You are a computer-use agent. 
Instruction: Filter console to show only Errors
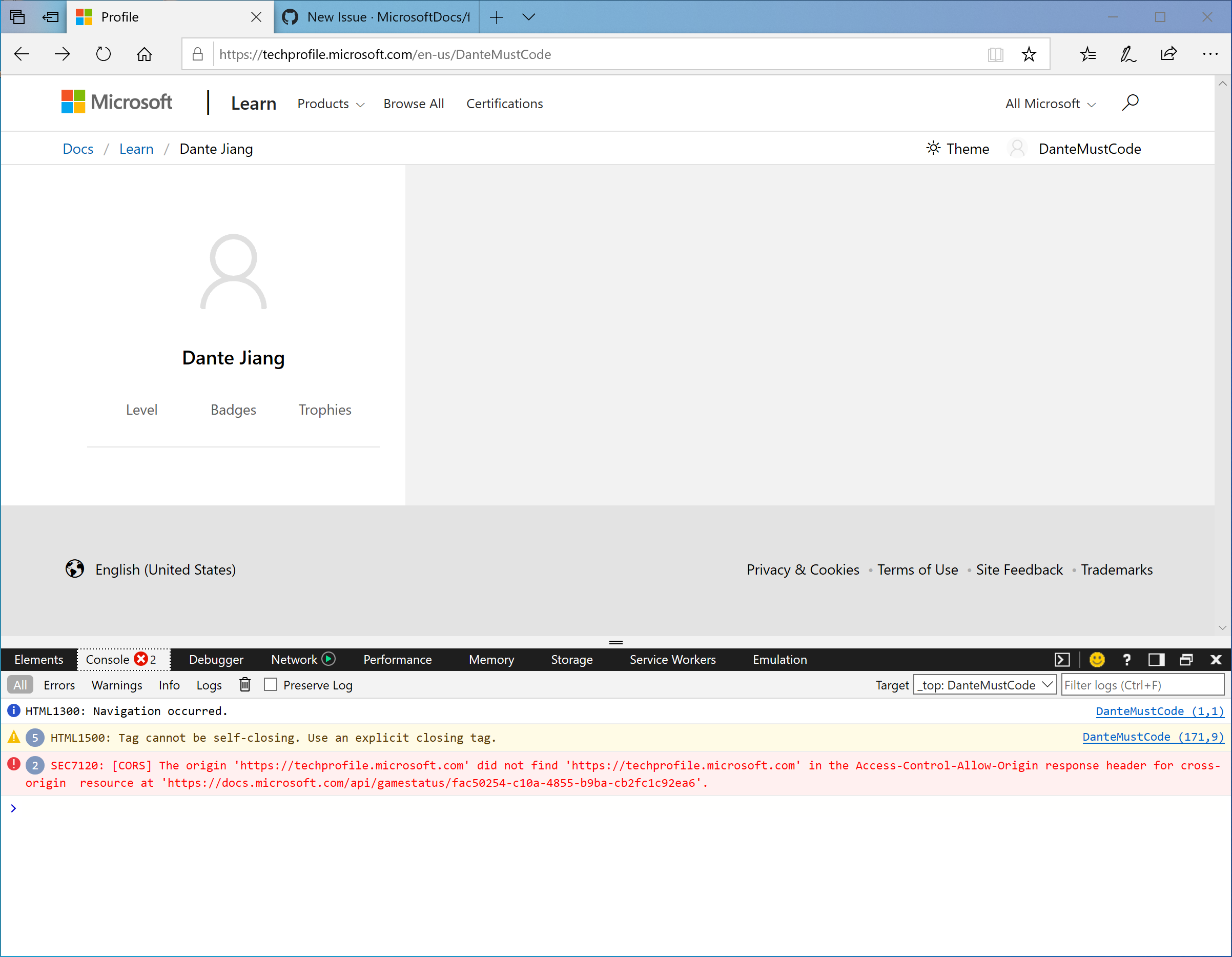(x=59, y=685)
